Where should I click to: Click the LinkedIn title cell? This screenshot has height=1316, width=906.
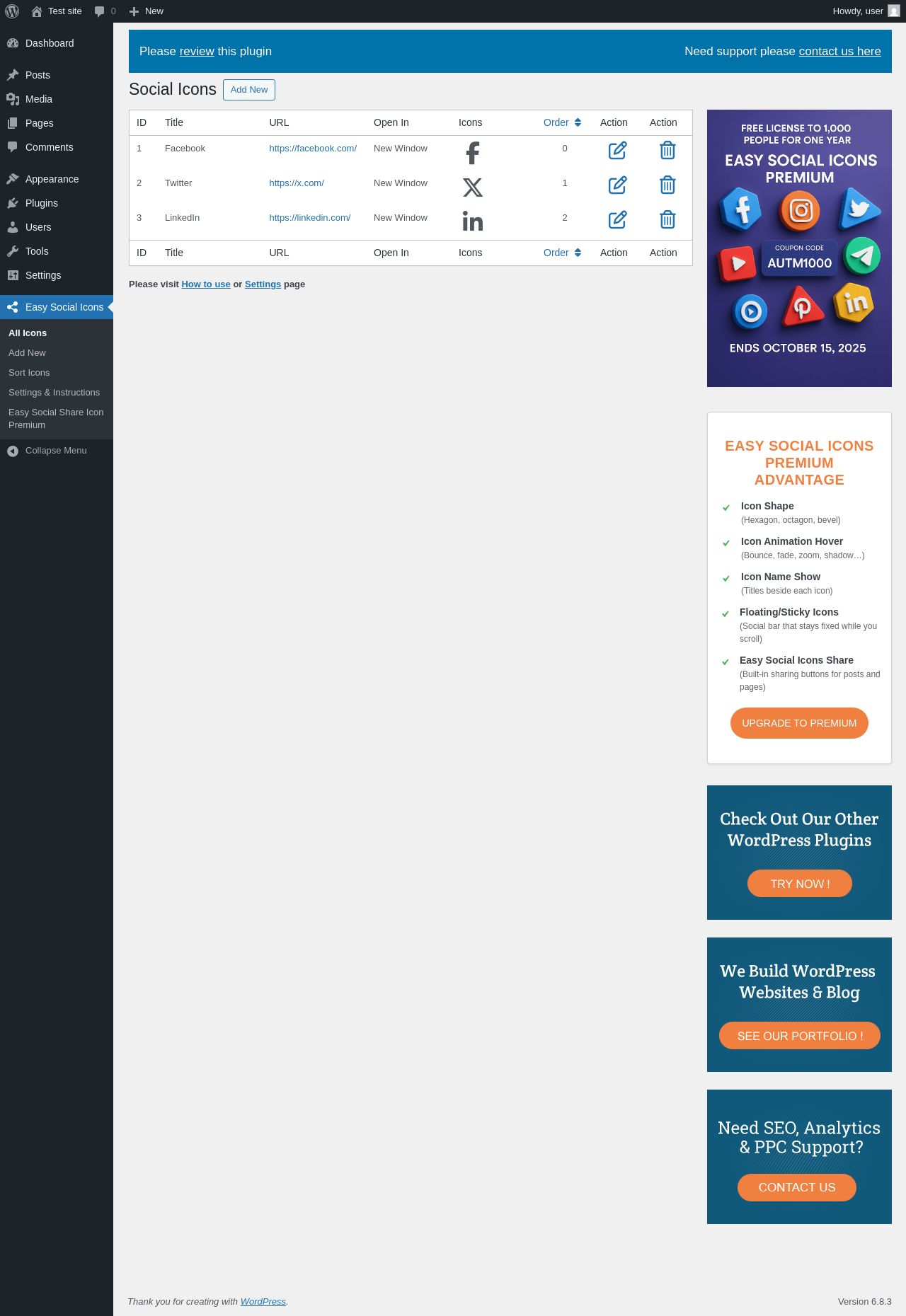click(x=182, y=218)
